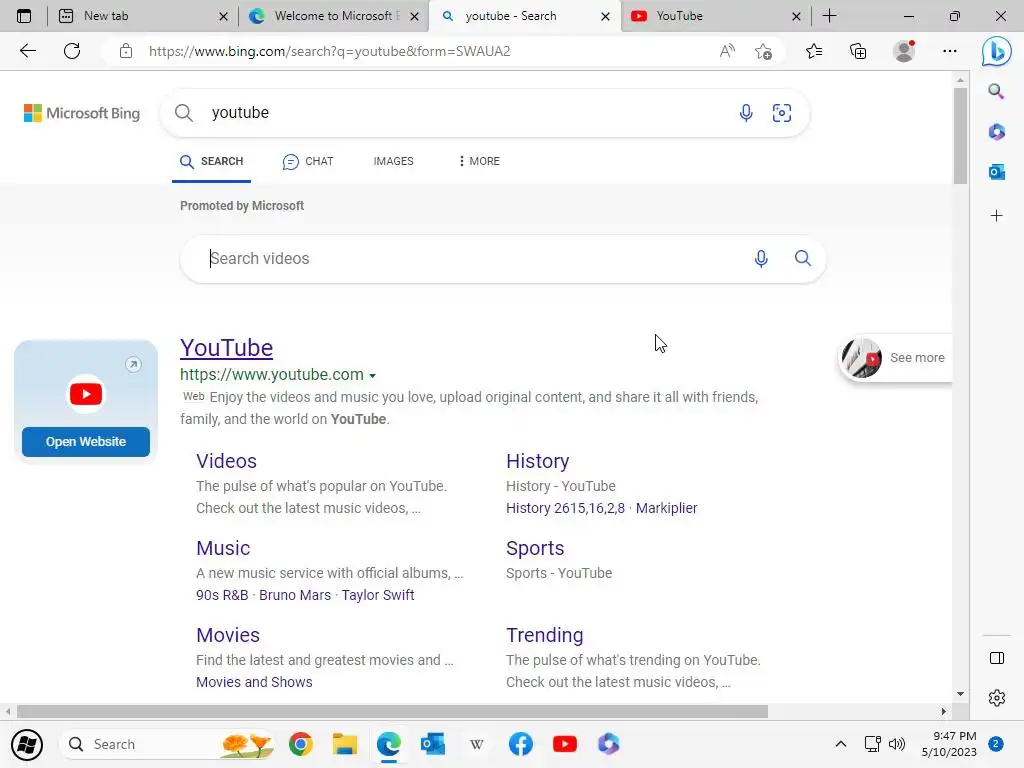Select the CHAT tab on Bing
This screenshot has height=768, width=1024.
click(308, 161)
